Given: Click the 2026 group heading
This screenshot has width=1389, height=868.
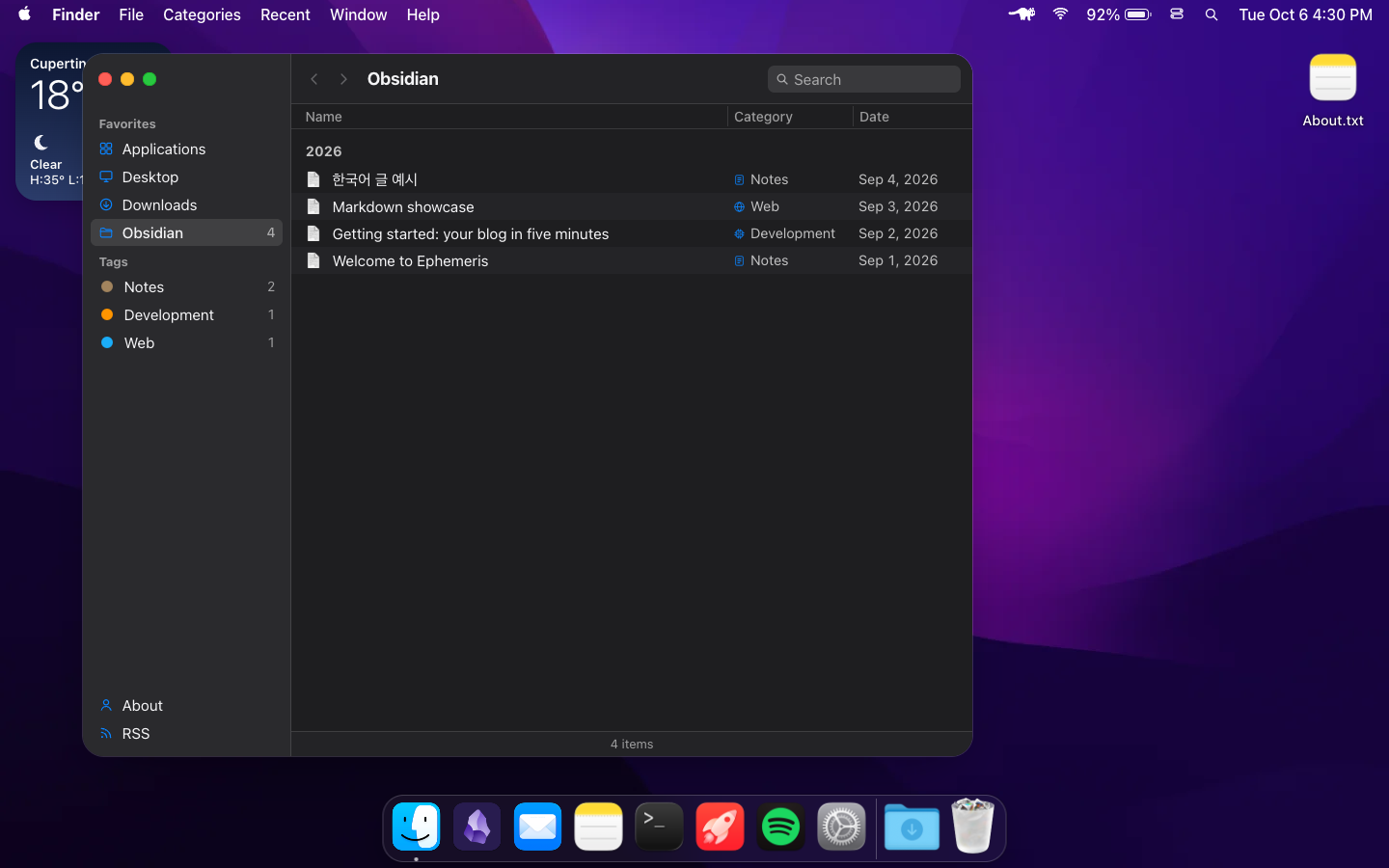Looking at the screenshot, I should pos(324,151).
